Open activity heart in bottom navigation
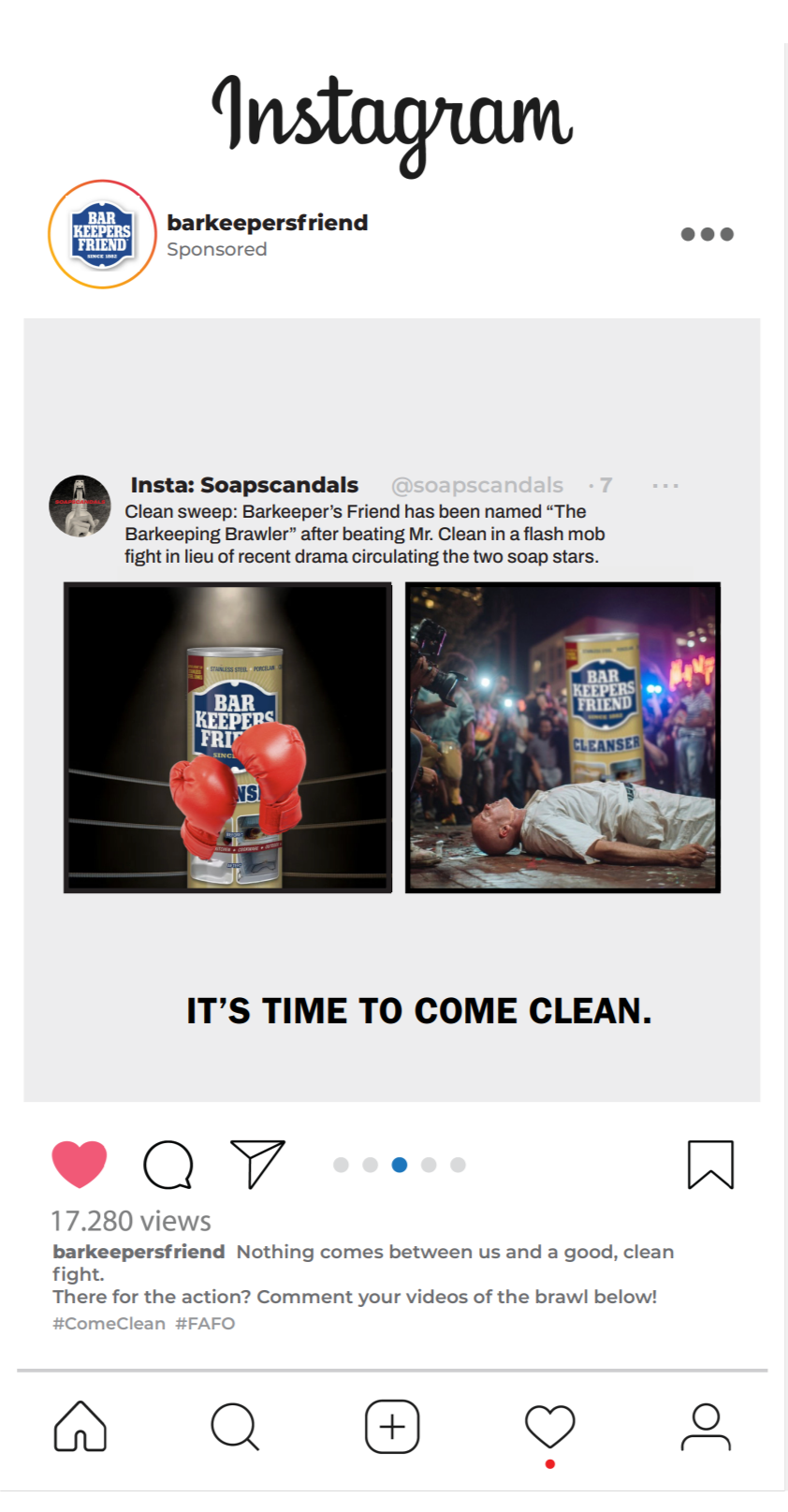 pyautogui.click(x=549, y=1427)
